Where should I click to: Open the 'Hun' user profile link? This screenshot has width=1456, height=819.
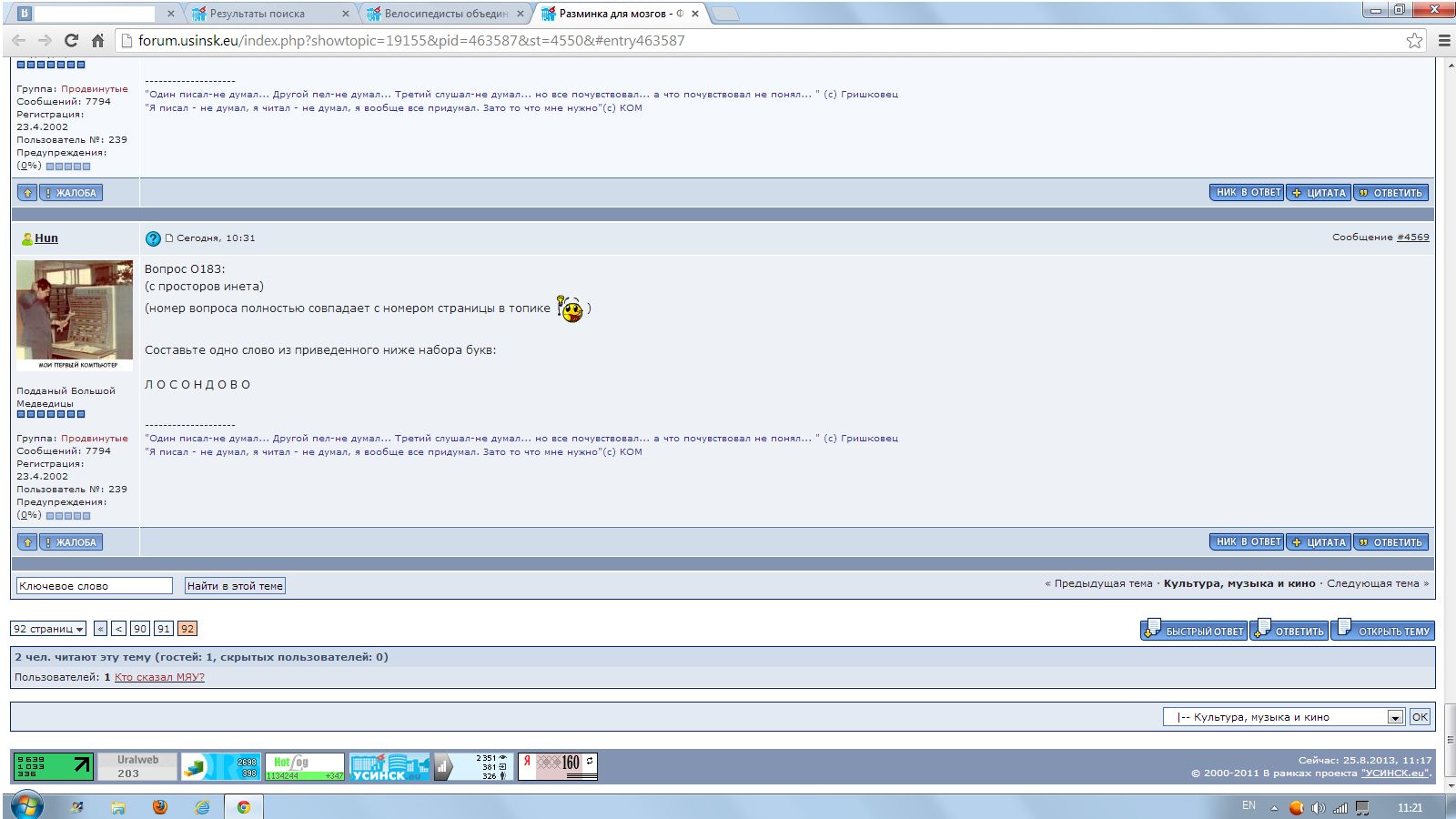[46, 238]
